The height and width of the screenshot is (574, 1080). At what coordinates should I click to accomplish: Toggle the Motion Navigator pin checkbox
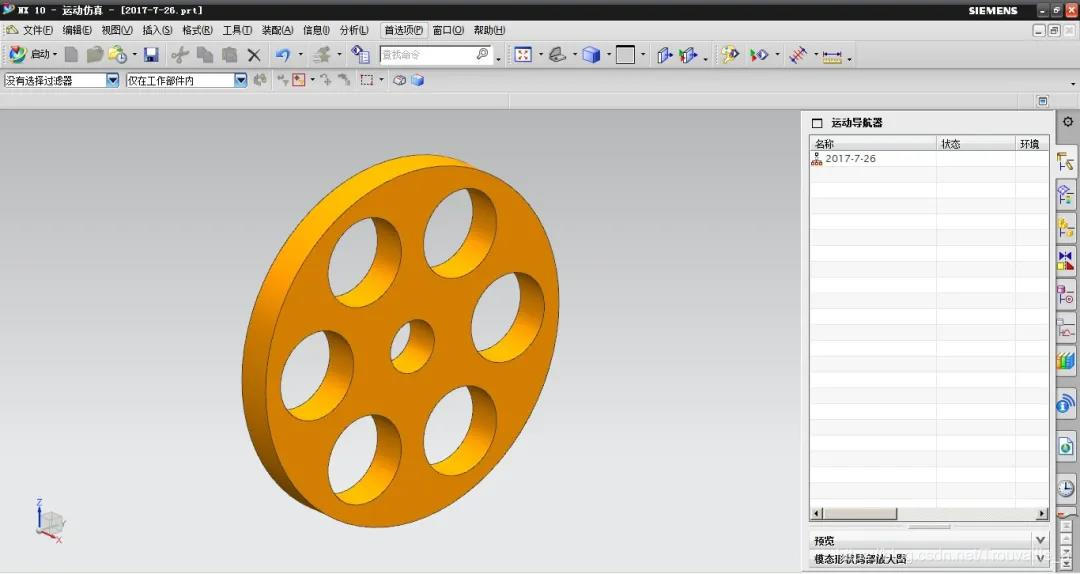click(x=817, y=123)
